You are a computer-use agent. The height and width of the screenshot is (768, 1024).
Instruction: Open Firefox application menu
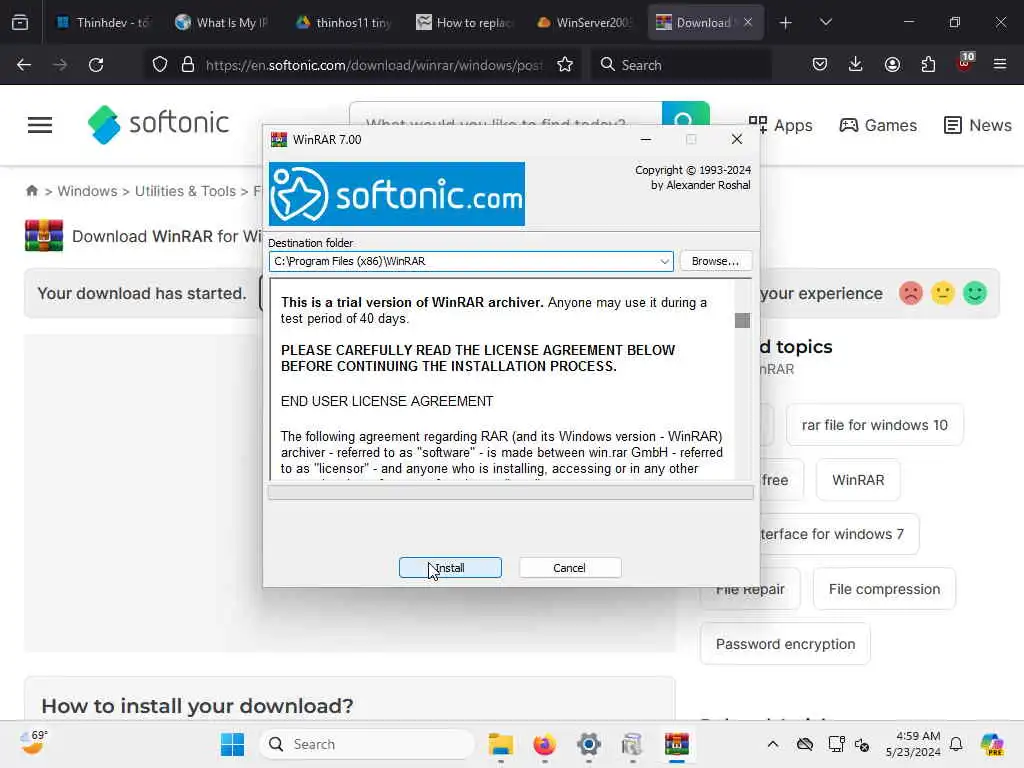pyautogui.click(x=1000, y=65)
